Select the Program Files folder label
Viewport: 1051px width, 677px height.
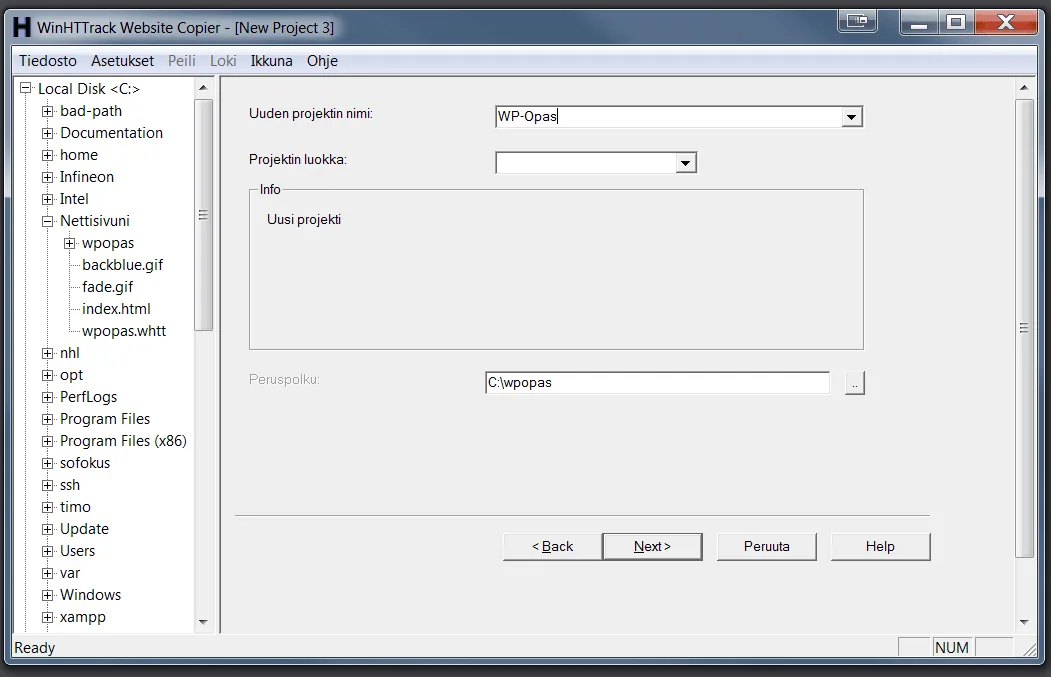click(105, 419)
